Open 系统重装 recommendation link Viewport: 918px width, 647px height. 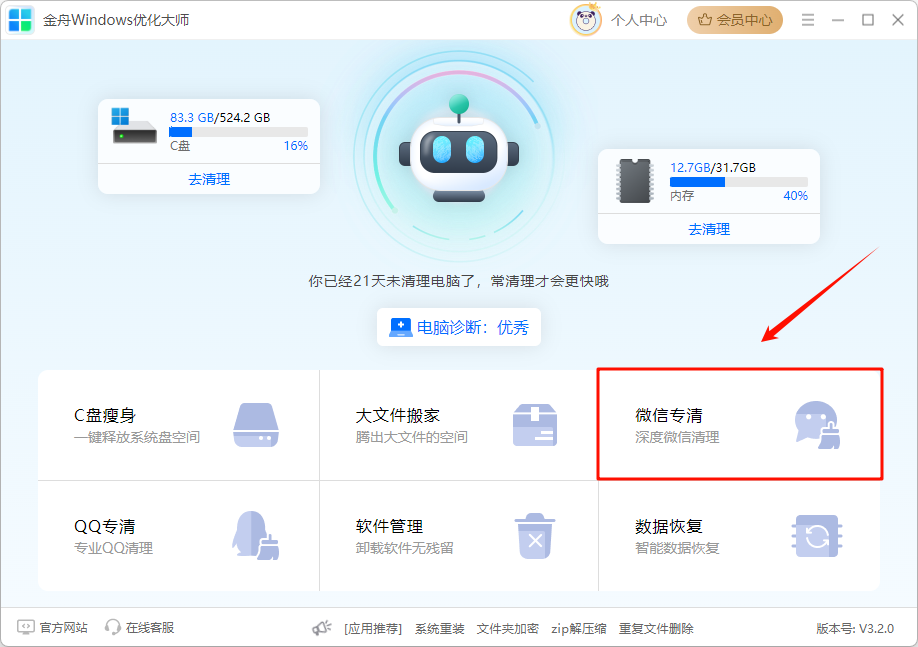(x=440, y=628)
